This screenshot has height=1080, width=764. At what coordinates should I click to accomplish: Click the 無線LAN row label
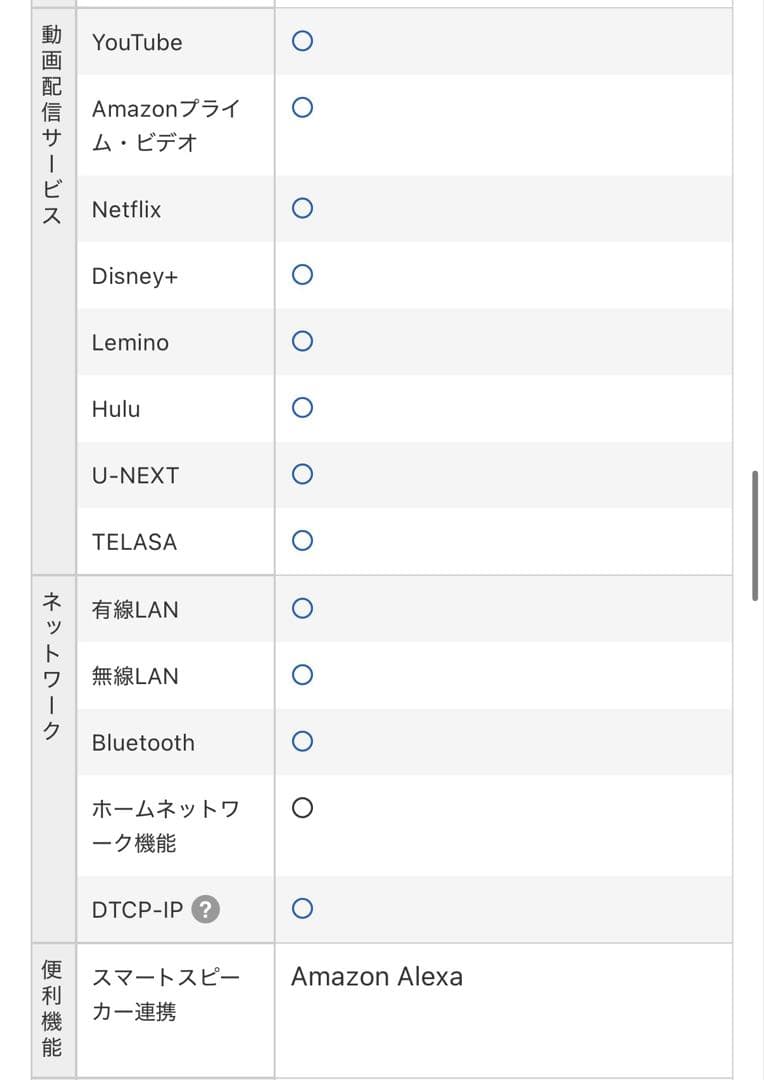point(135,676)
